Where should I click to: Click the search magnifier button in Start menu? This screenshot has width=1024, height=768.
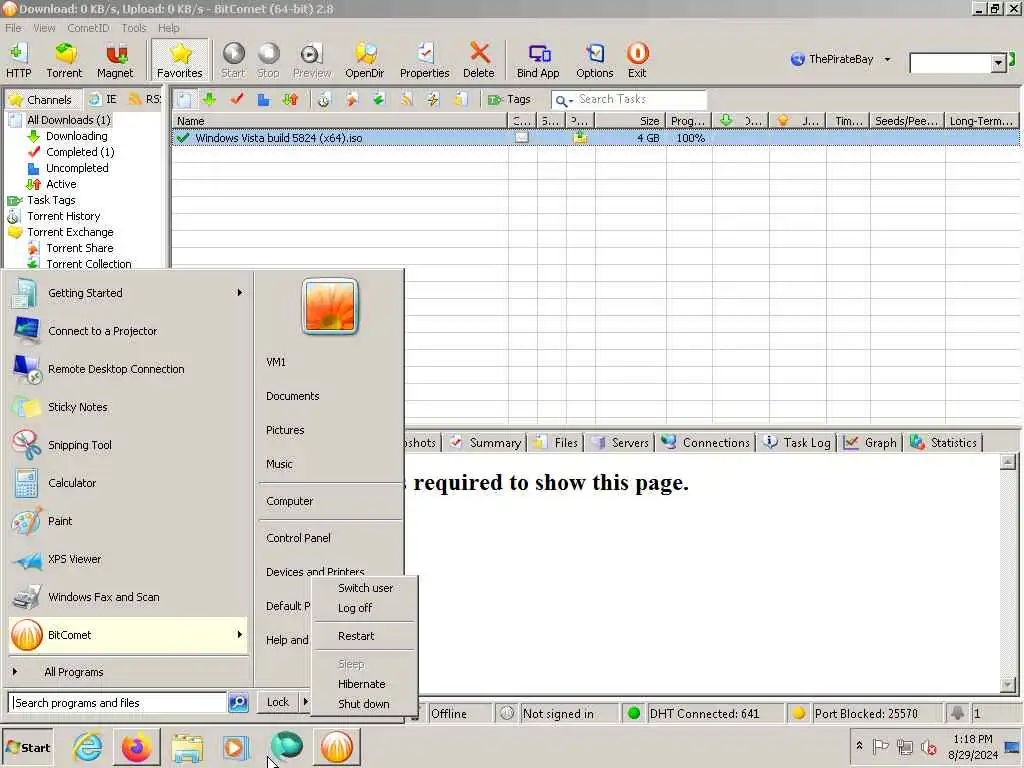click(x=238, y=703)
